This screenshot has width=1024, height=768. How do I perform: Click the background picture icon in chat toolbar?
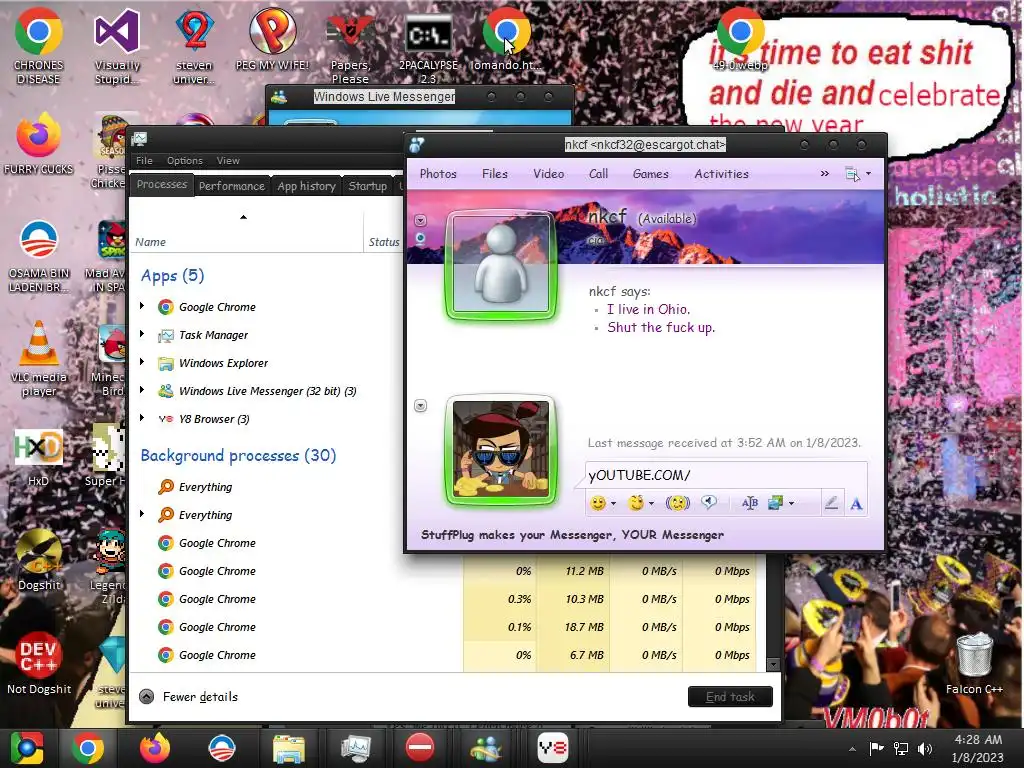[775, 503]
